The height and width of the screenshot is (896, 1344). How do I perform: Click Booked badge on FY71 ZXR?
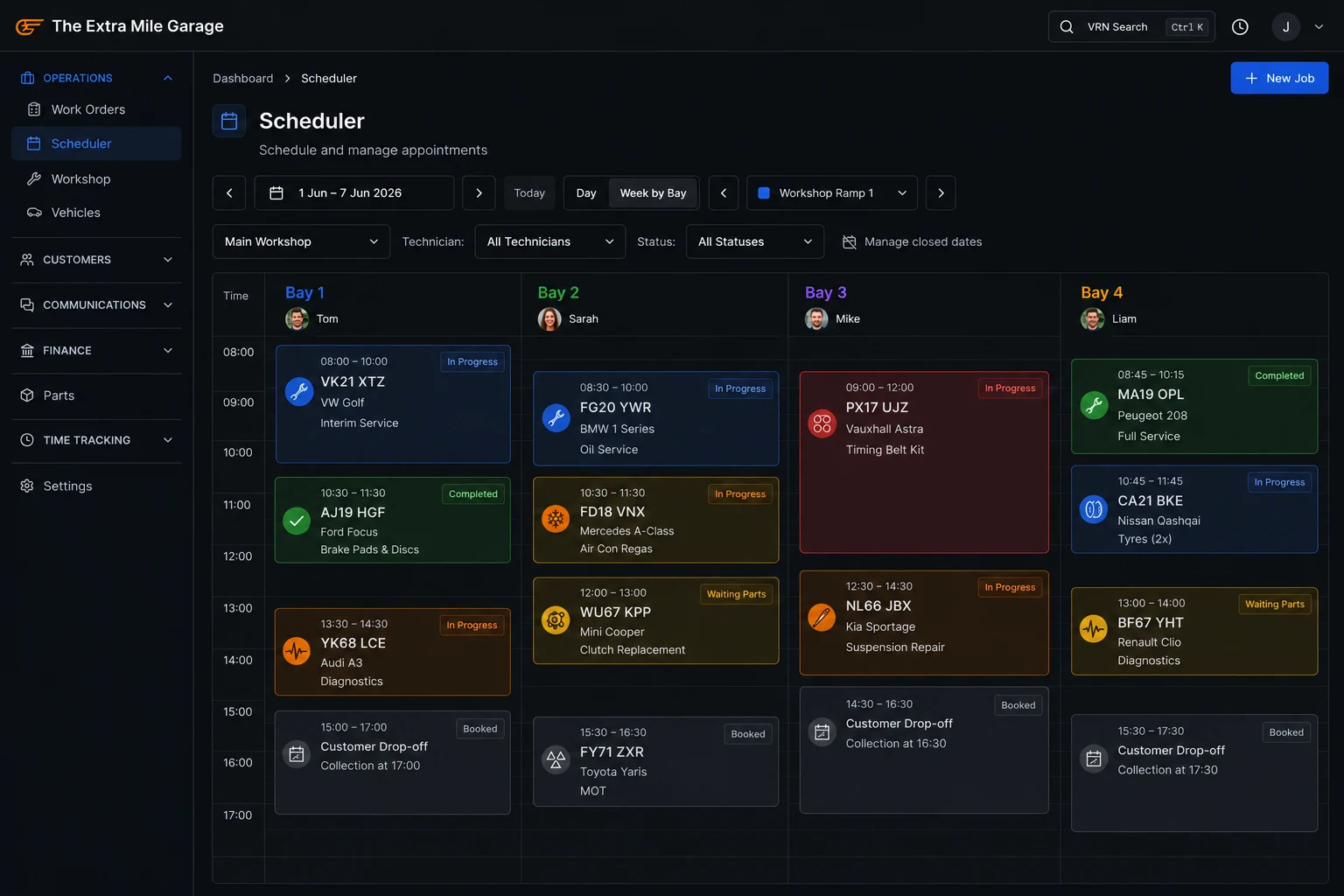[x=748, y=734]
